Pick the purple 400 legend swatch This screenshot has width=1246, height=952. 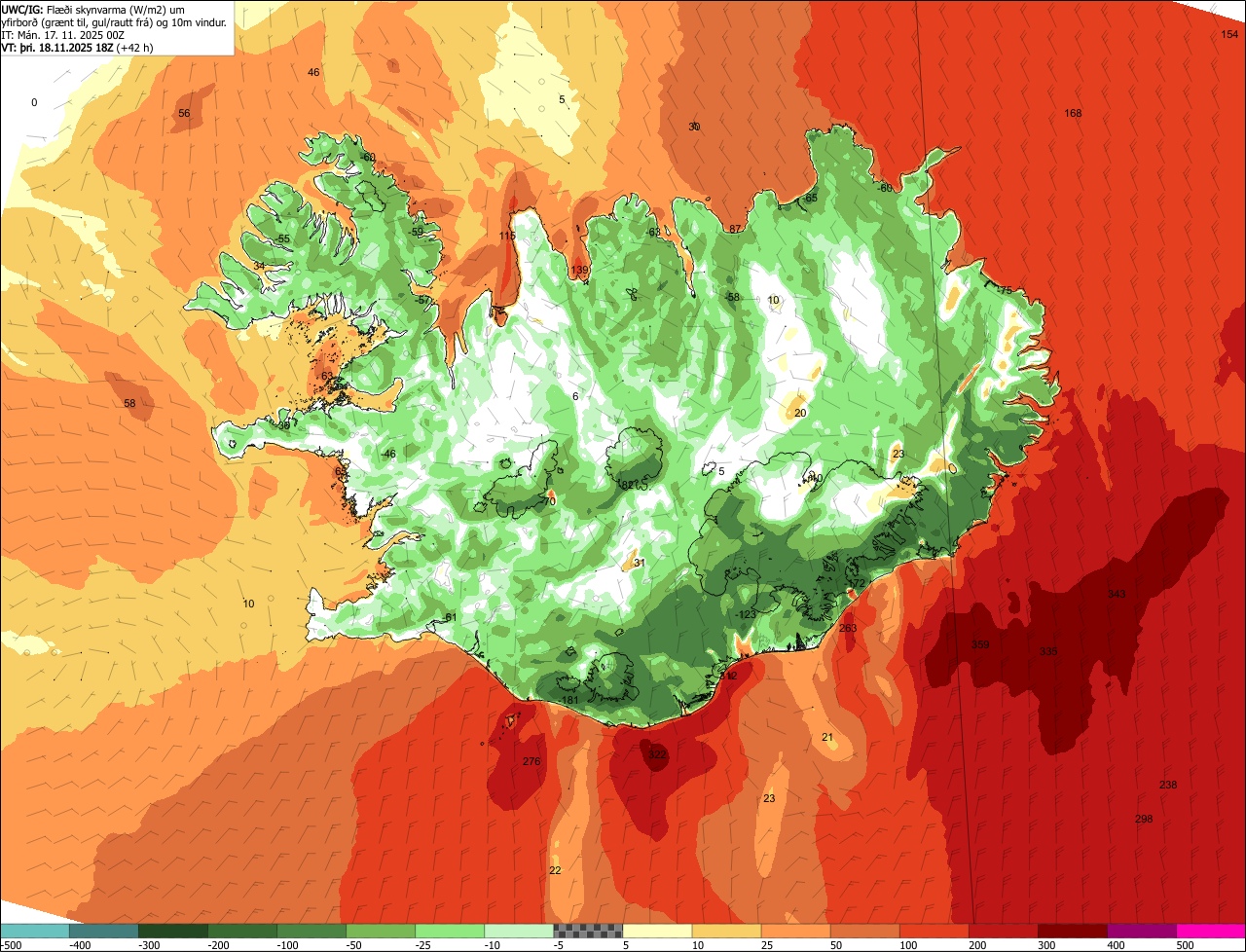(1142, 931)
